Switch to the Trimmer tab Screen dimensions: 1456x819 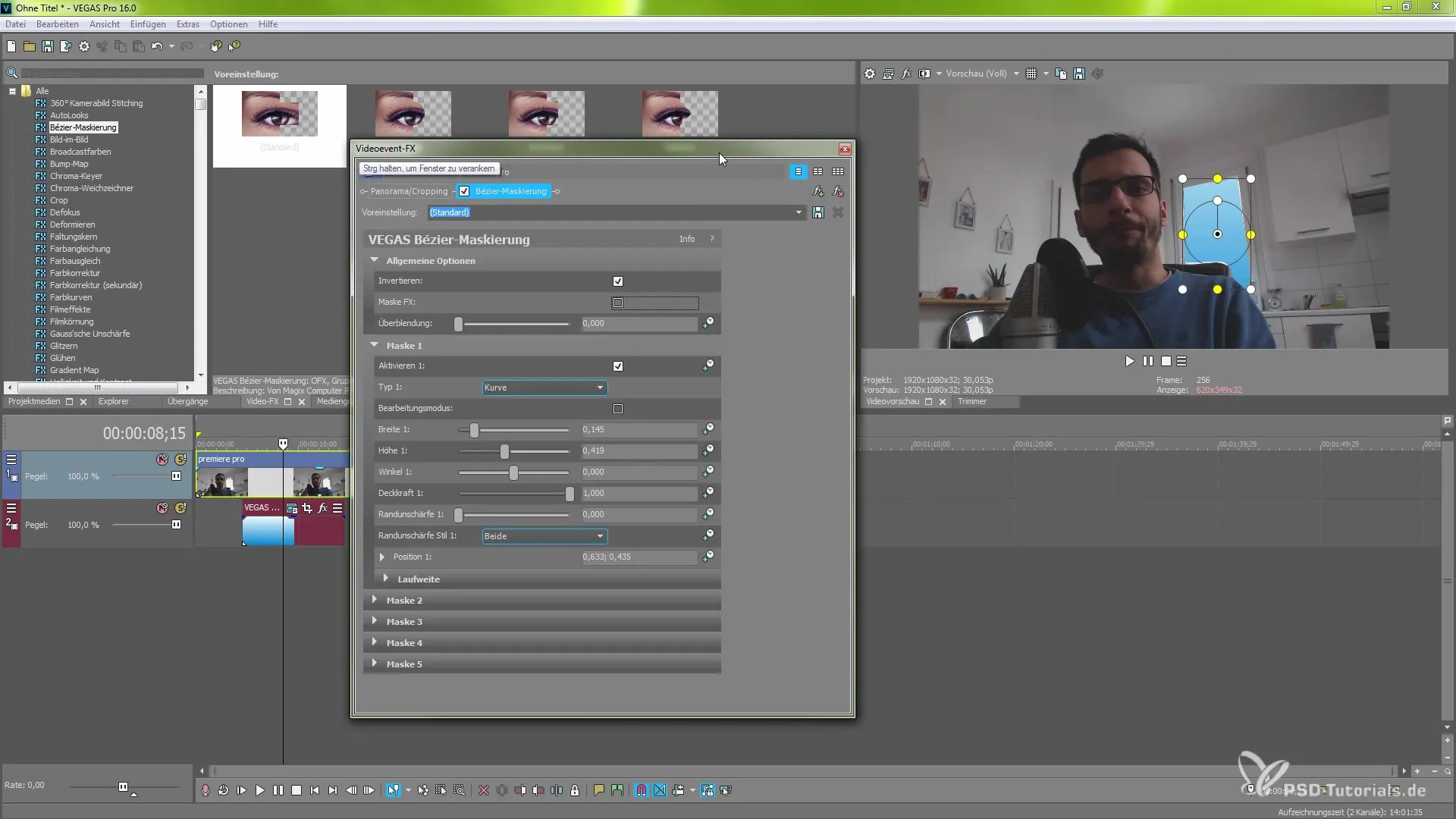[972, 402]
